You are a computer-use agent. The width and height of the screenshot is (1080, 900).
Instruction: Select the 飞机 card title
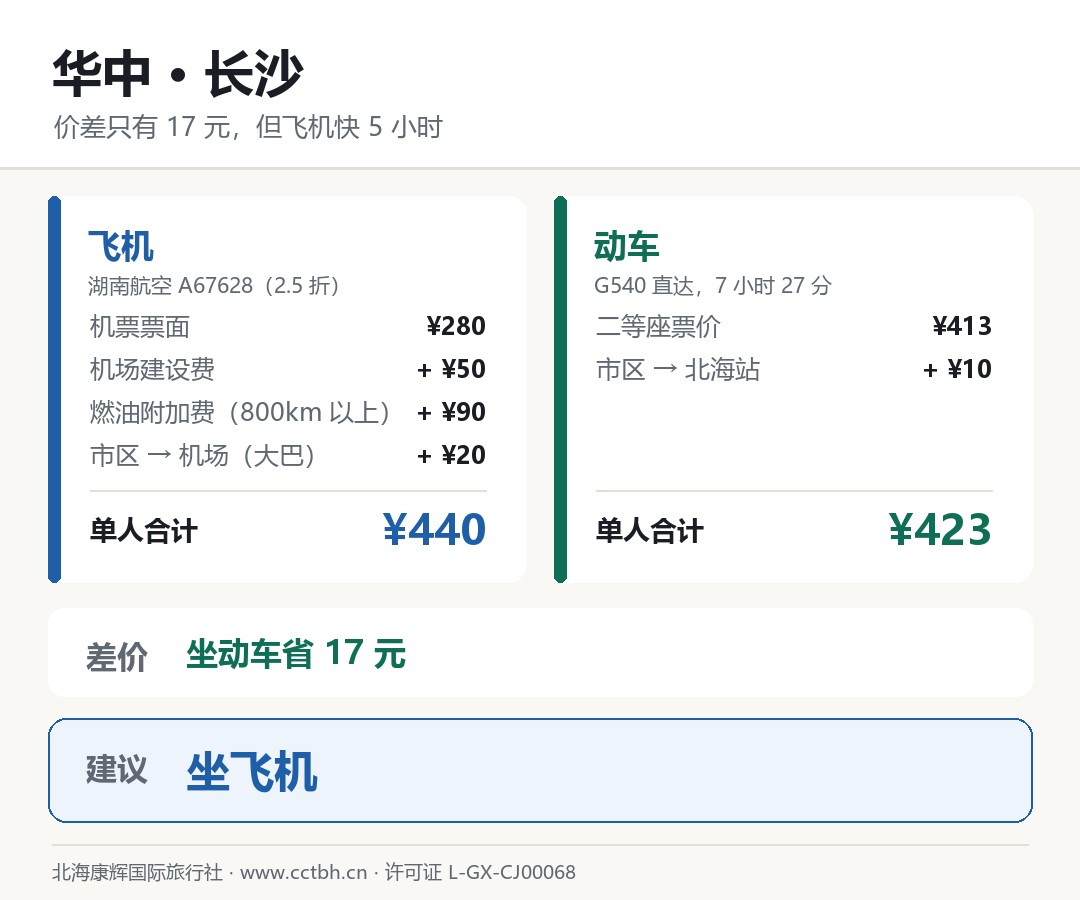point(121,247)
